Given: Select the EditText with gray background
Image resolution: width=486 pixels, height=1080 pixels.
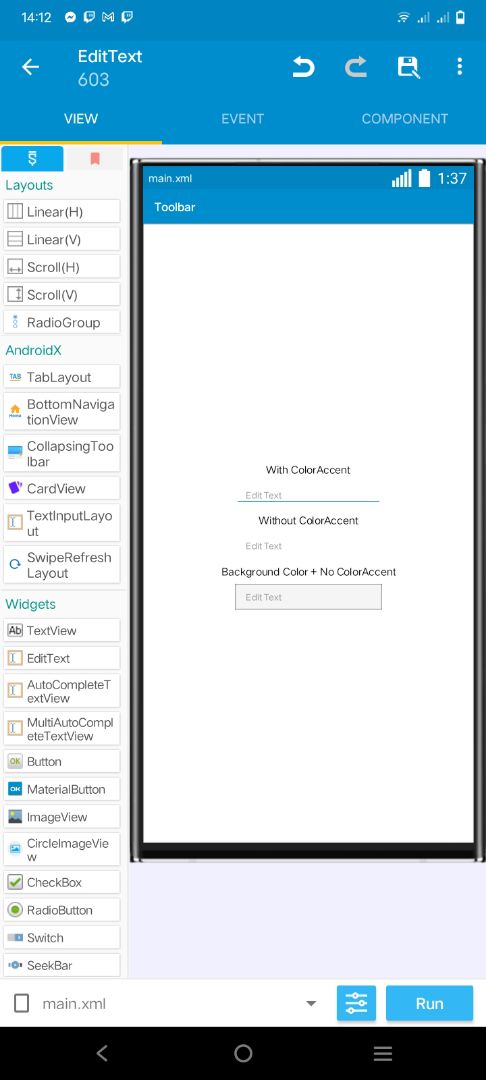Looking at the screenshot, I should click(x=308, y=597).
